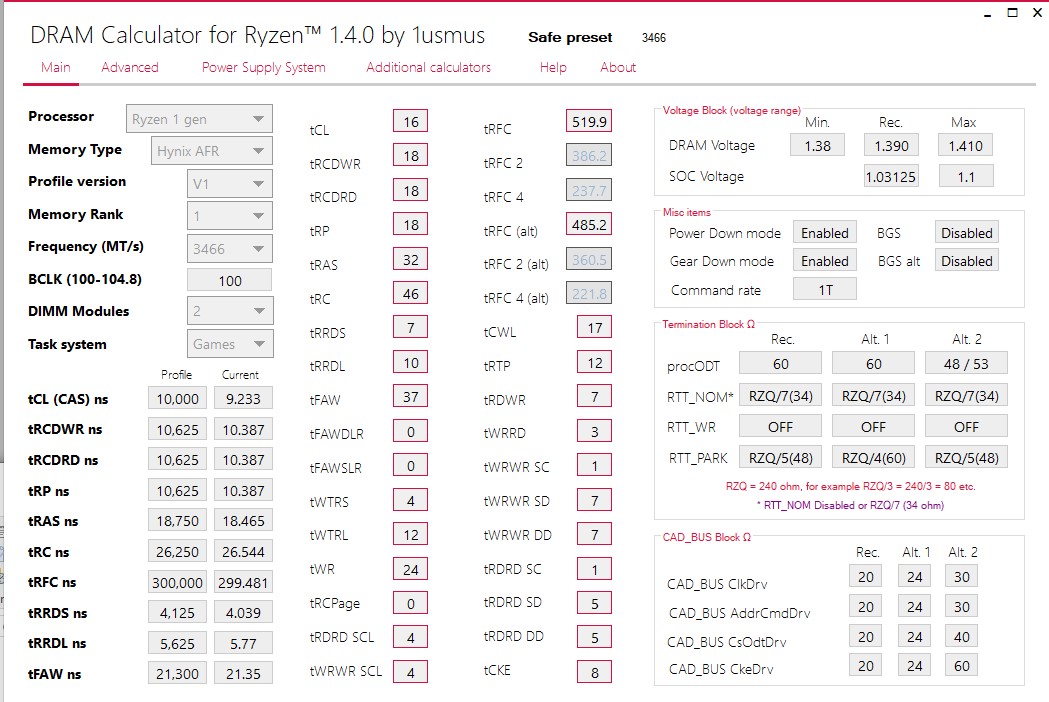This screenshot has height=702, width=1049.
Task: Click tCL (CAS) ns Current value 9.233
Action: tap(243, 399)
